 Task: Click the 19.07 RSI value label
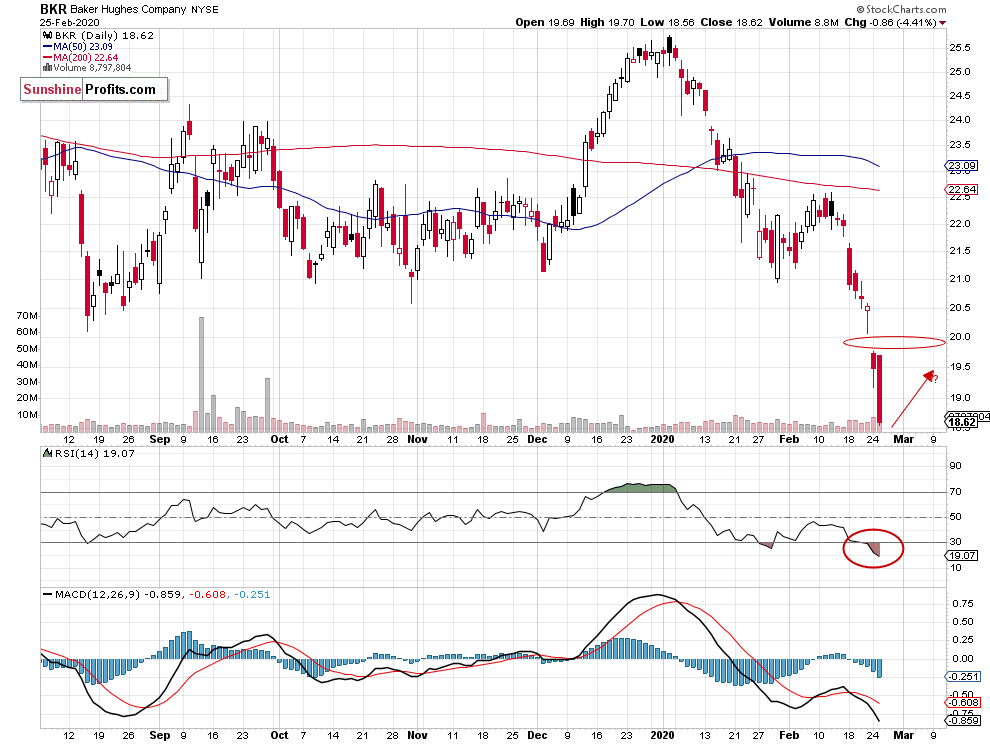click(962, 556)
